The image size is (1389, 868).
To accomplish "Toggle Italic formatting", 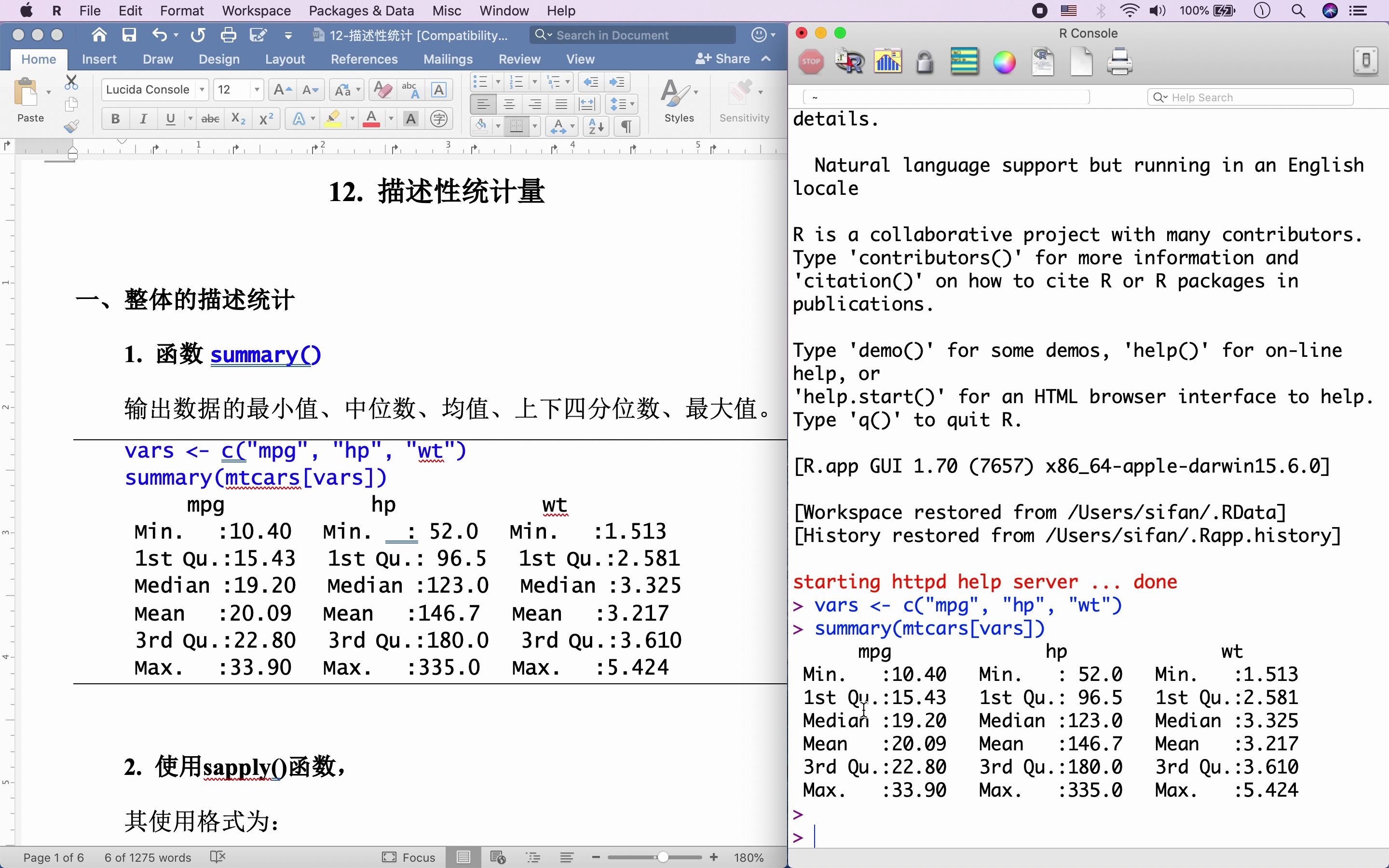I will click(x=143, y=119).
